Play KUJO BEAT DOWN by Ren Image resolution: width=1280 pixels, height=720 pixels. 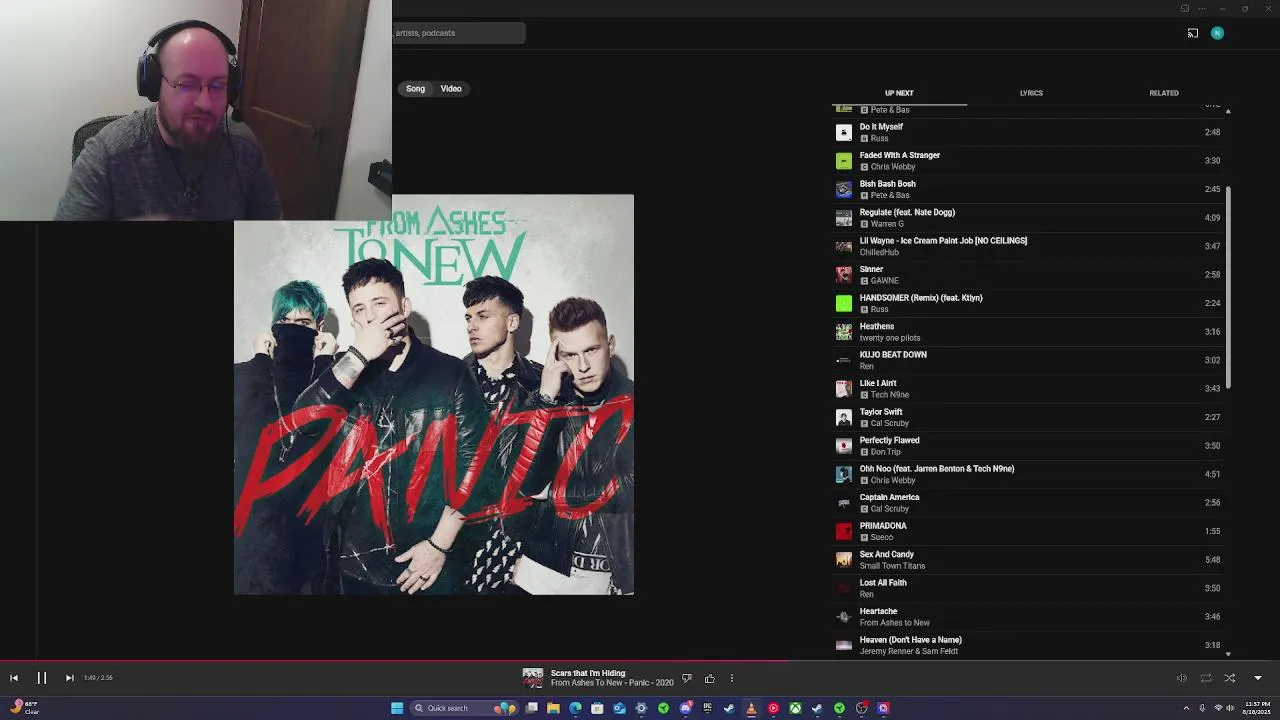1028,360
